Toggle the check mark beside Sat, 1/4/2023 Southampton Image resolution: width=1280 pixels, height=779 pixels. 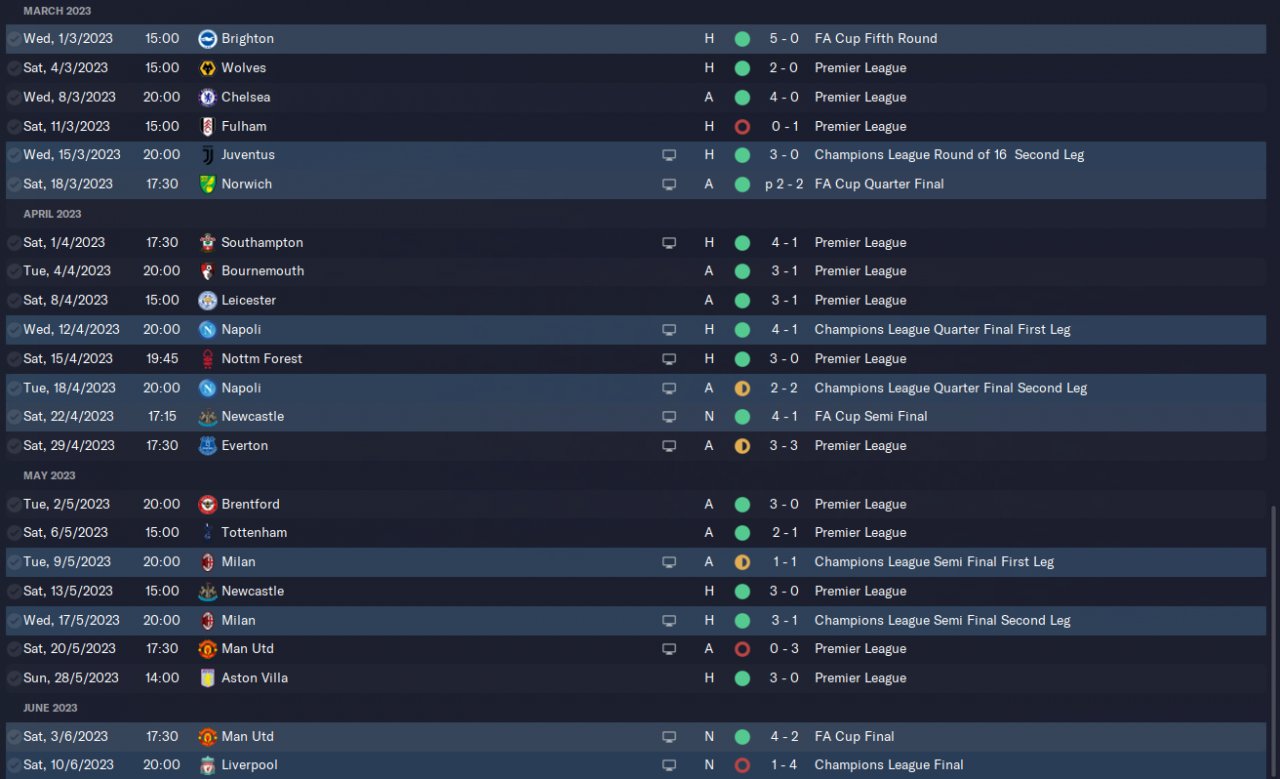pos(14,243)
